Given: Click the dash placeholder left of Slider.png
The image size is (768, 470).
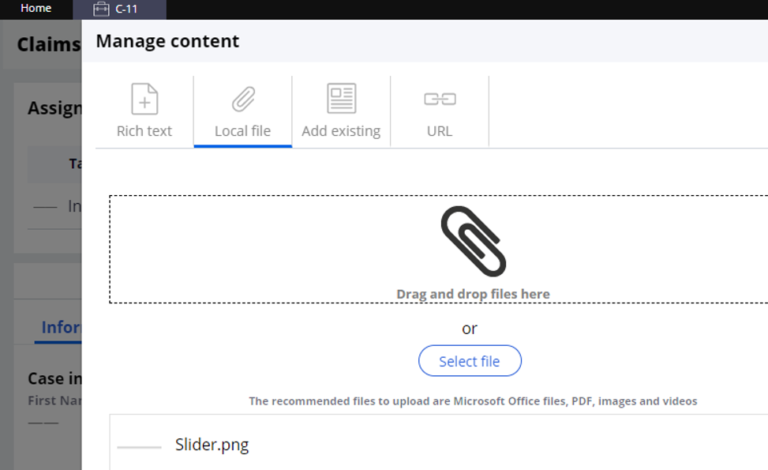Looking at the screenshot, I should tap(139, 446).
